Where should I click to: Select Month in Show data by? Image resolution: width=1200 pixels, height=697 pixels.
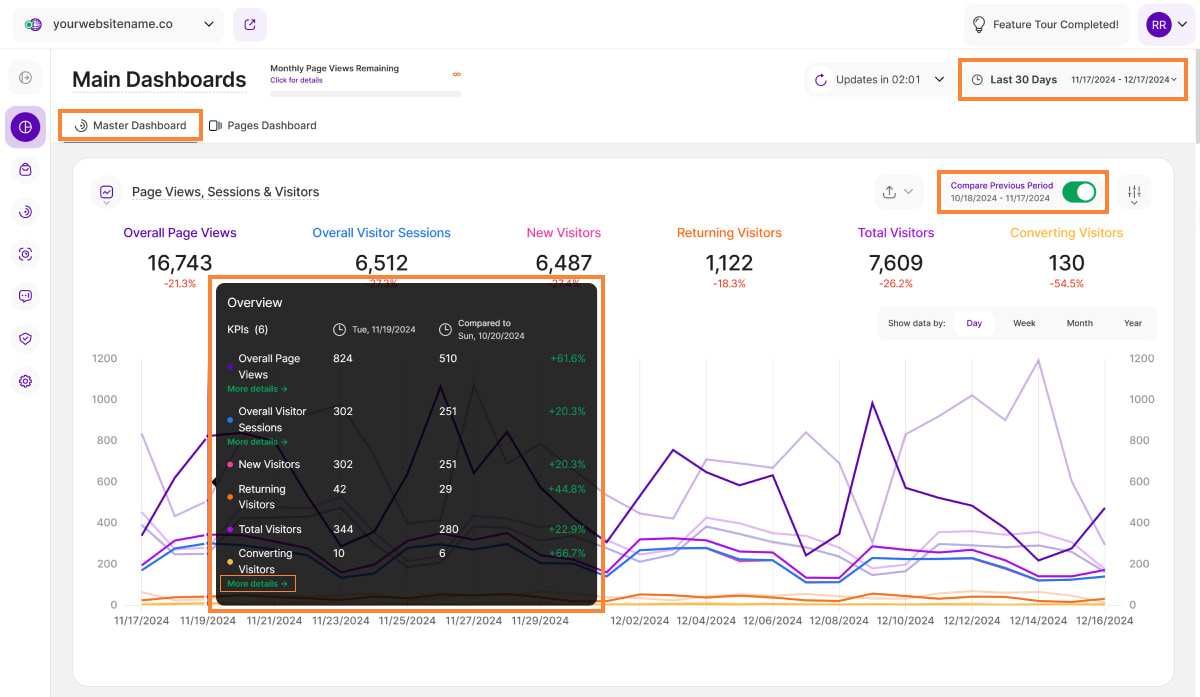[1079, 323]
